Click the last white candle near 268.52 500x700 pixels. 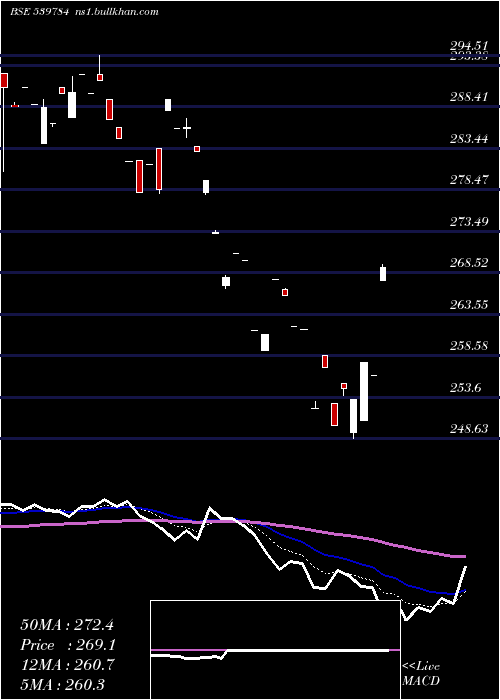(383, 273)
